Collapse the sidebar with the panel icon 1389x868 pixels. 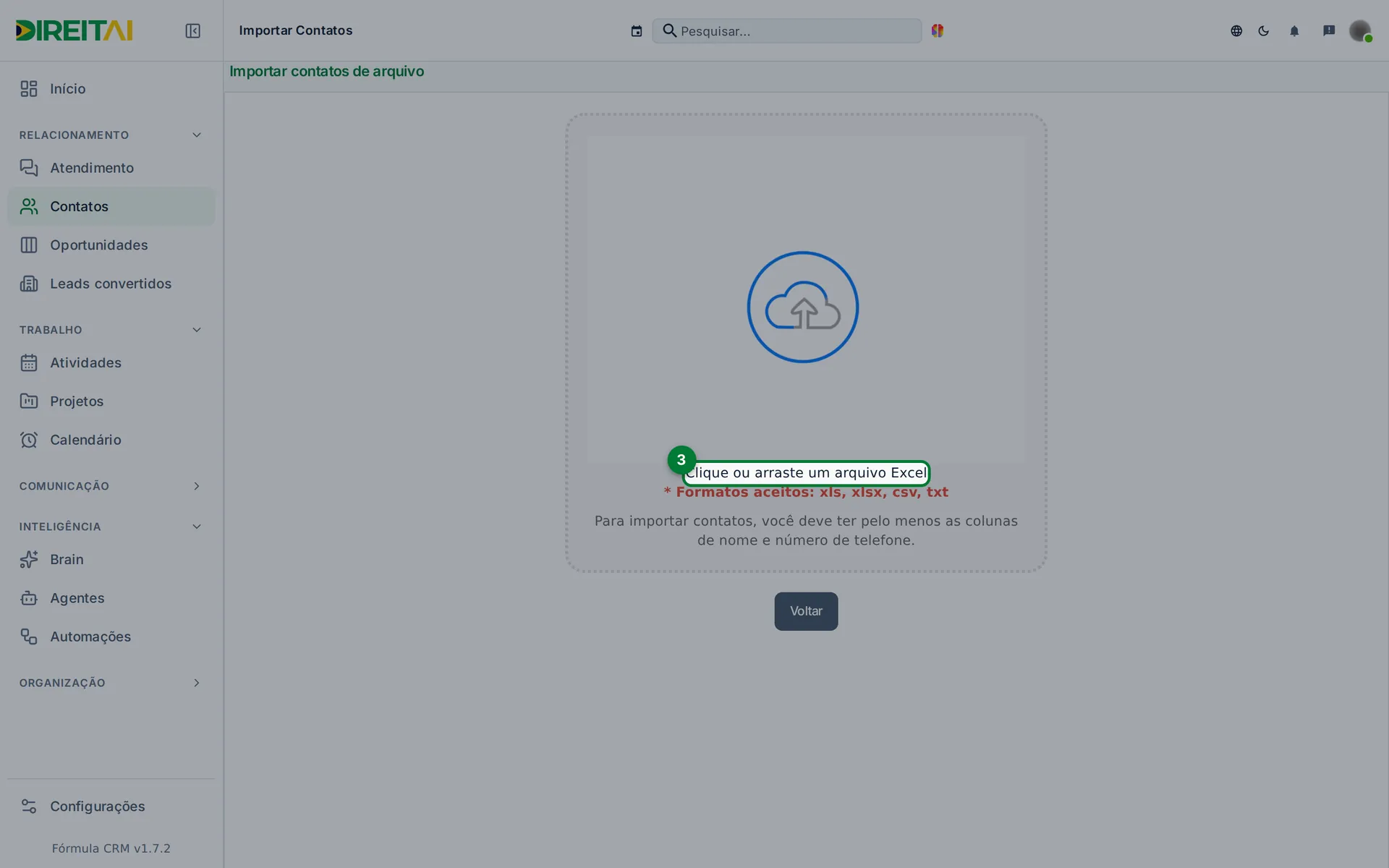(x=192, y=30)
